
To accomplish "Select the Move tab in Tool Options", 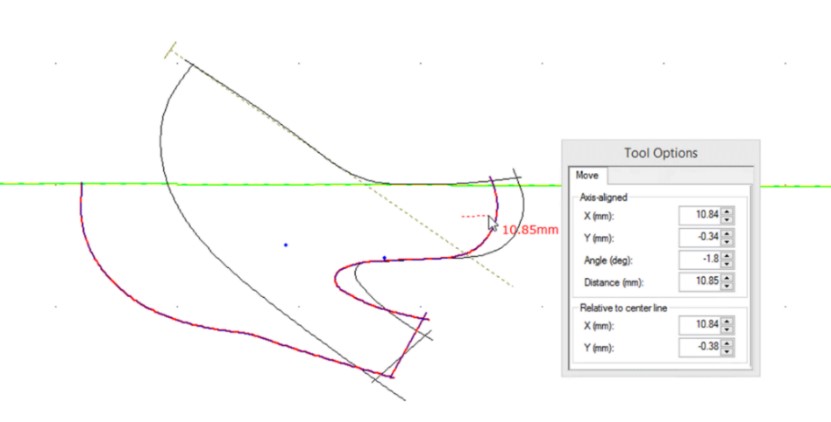I will pyautogui.click(x=587, y=175).
